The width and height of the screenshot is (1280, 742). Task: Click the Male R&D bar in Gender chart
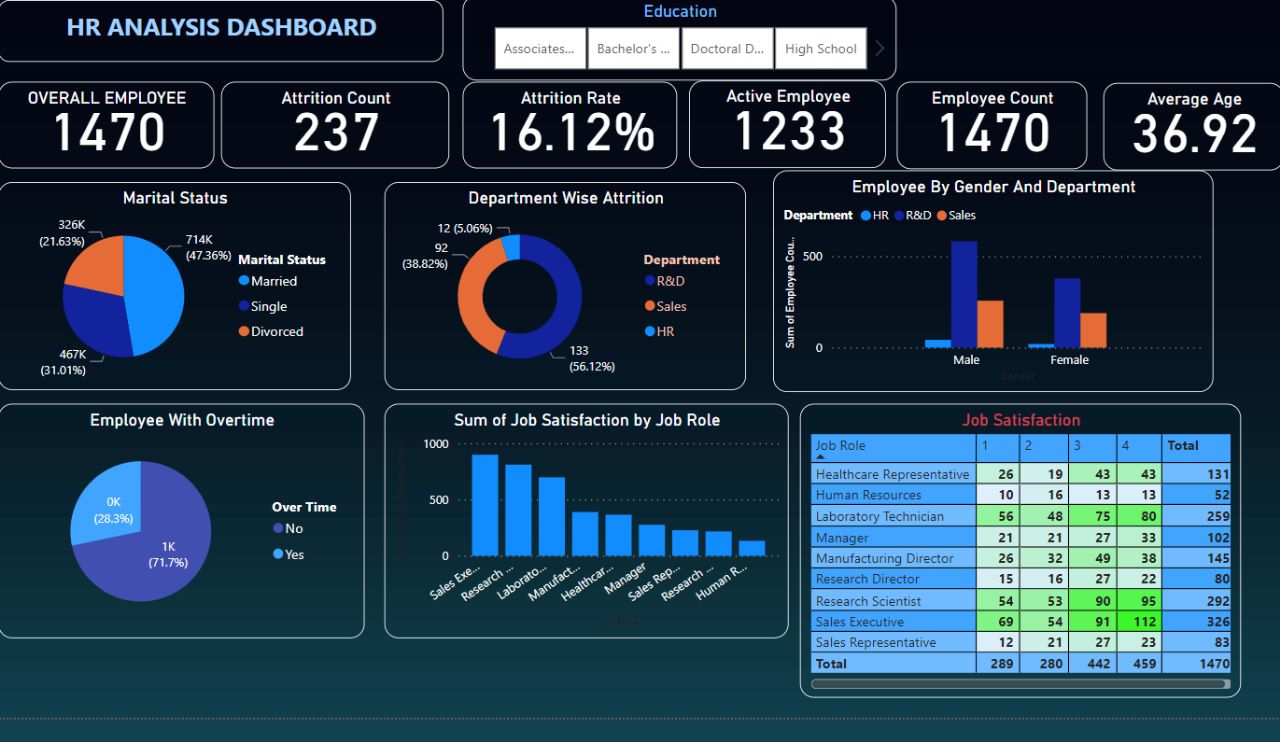click(963, 294)
